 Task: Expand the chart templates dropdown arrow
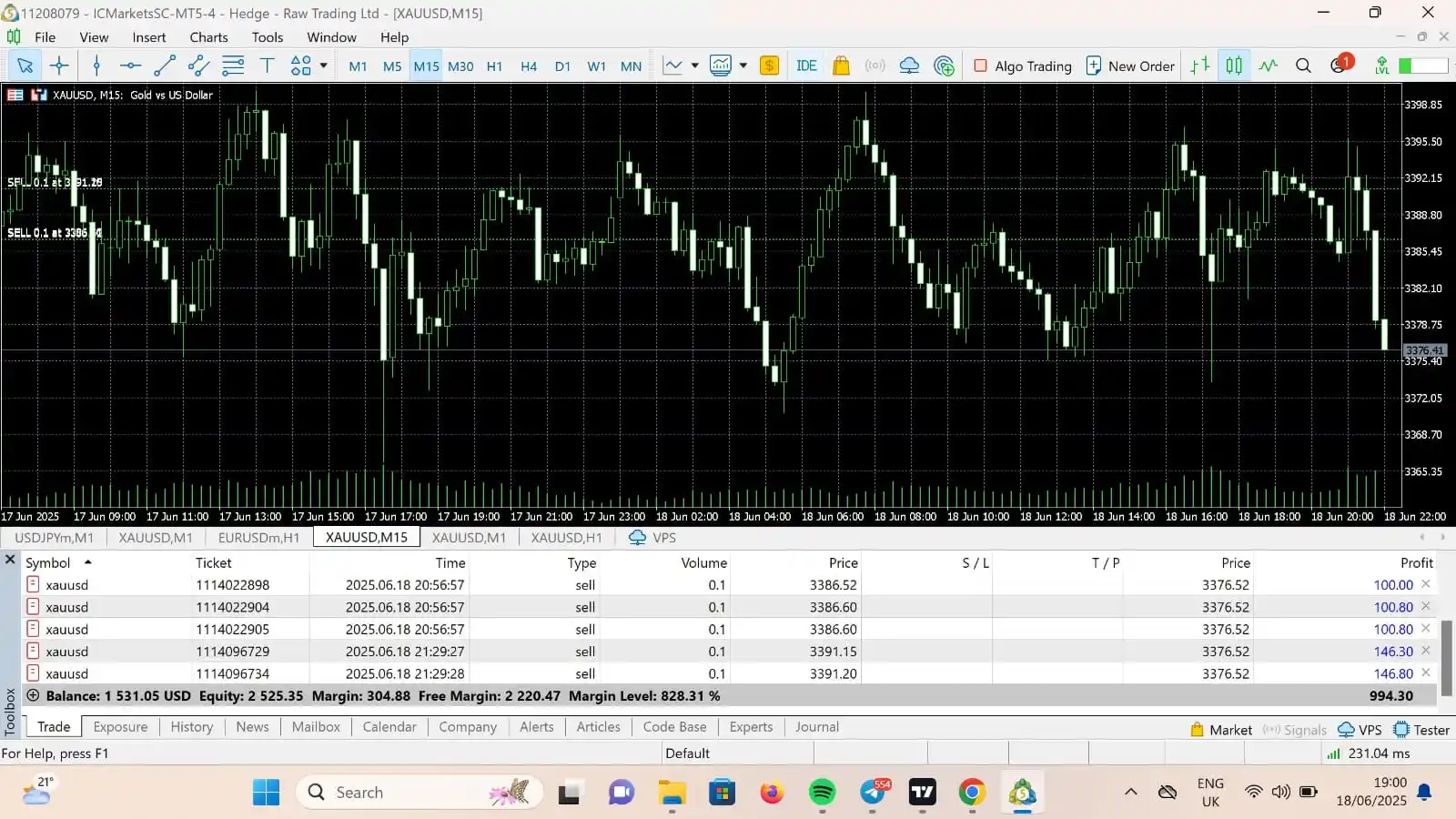(743, 66)
